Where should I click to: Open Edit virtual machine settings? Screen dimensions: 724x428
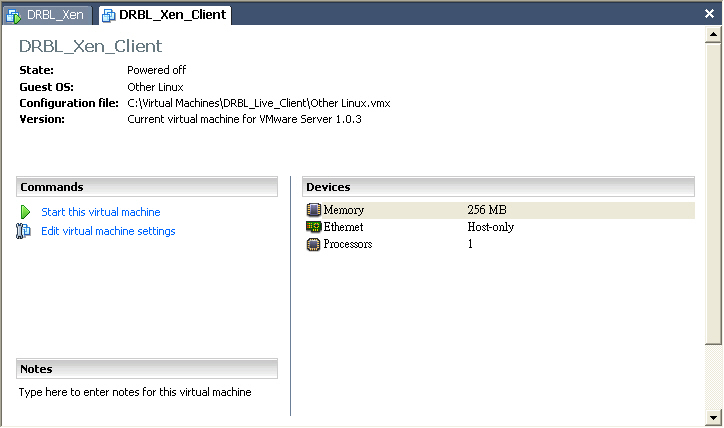108,231
